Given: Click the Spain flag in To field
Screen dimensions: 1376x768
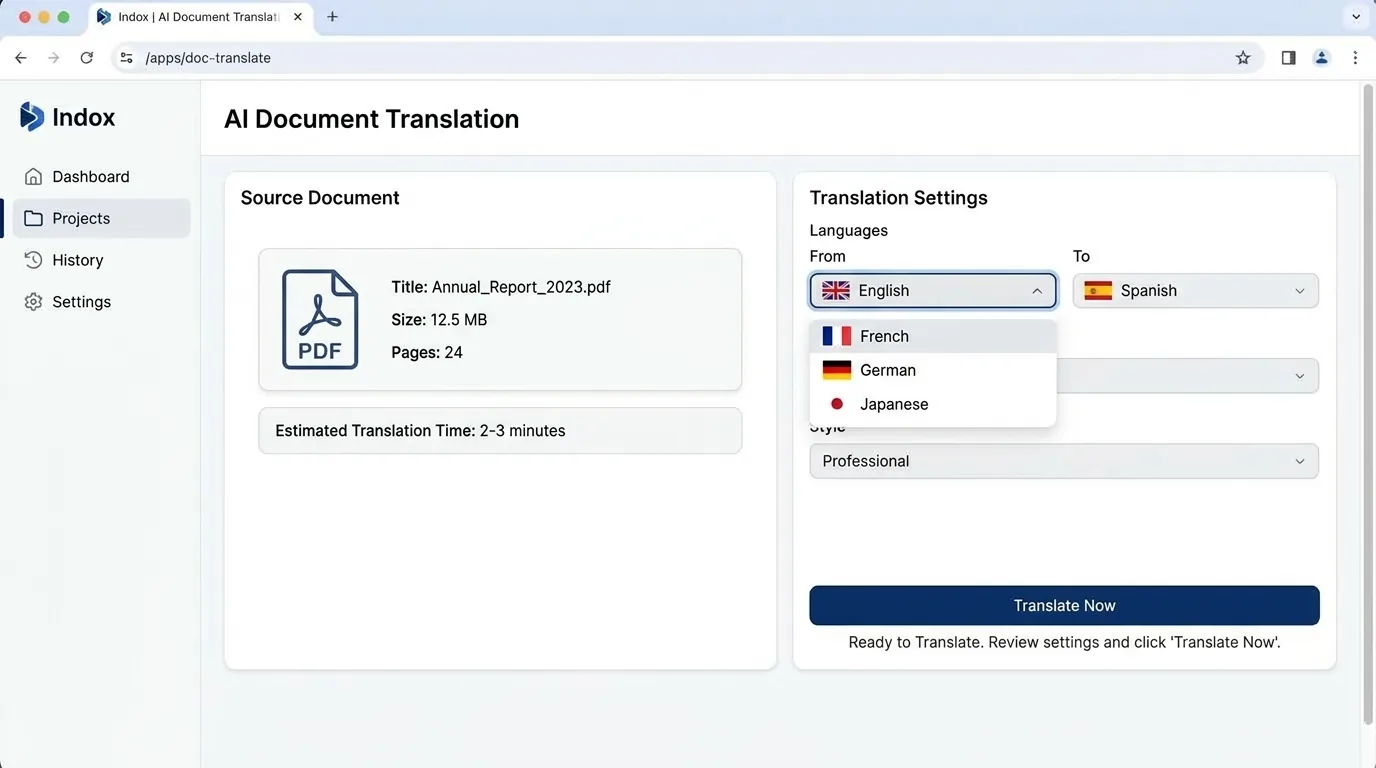Looking at the screenshot, I should point(1098,291).
